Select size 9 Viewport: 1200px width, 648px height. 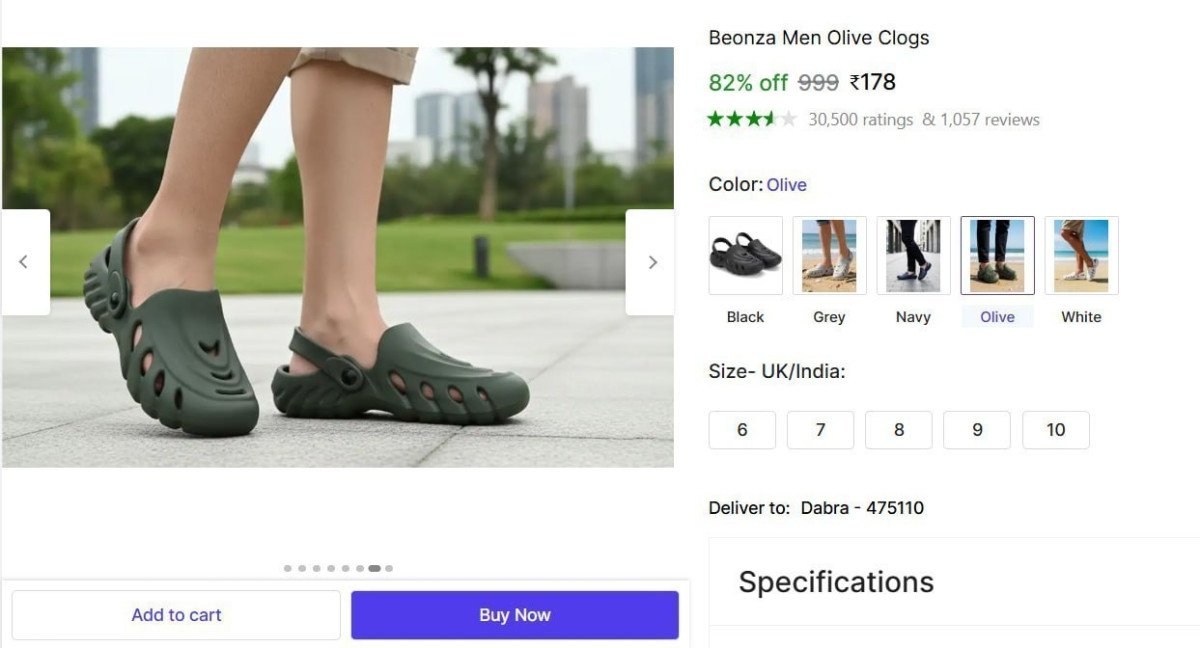click(976, 429)
